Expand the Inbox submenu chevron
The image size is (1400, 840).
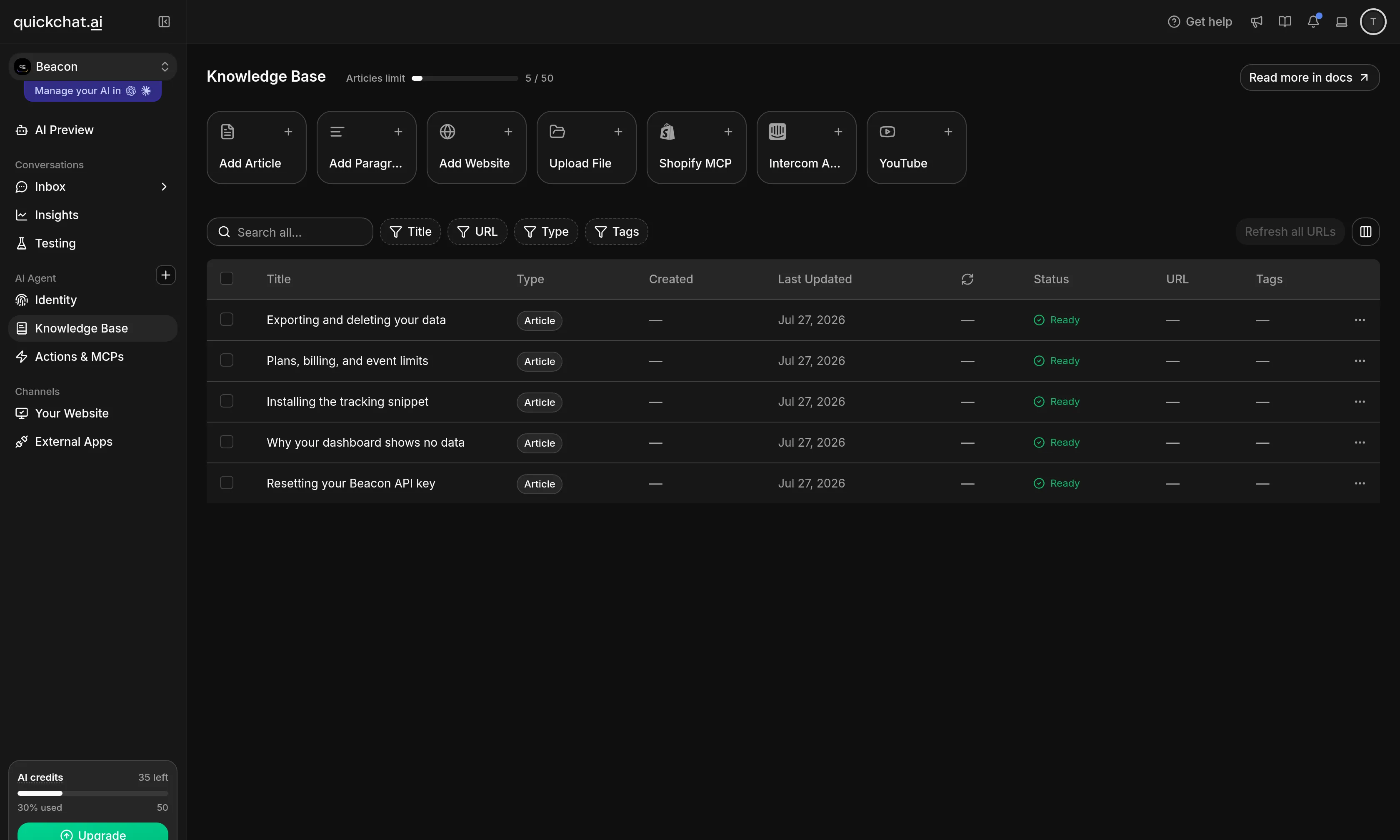click(x=164, y=186)
